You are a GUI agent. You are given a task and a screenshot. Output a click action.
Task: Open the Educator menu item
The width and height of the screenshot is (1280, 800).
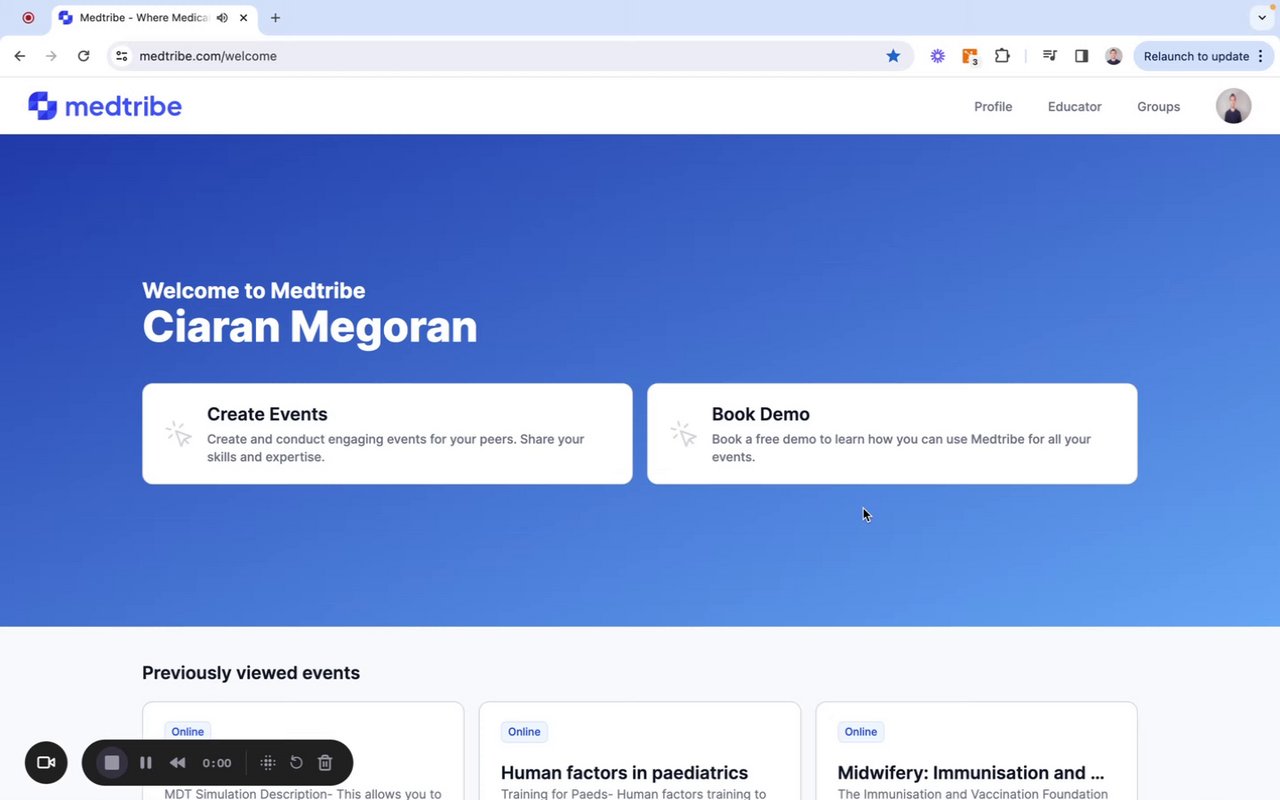[x=1074, y=107]
